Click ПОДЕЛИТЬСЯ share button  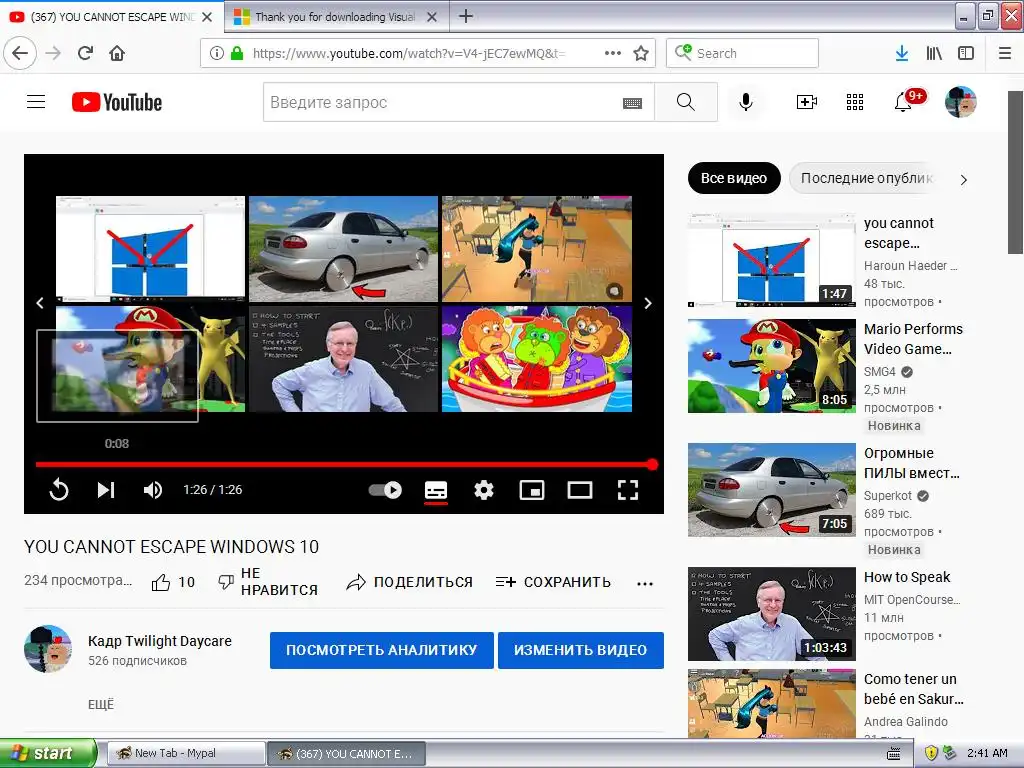pyautogui.click(x=409, y=582)
